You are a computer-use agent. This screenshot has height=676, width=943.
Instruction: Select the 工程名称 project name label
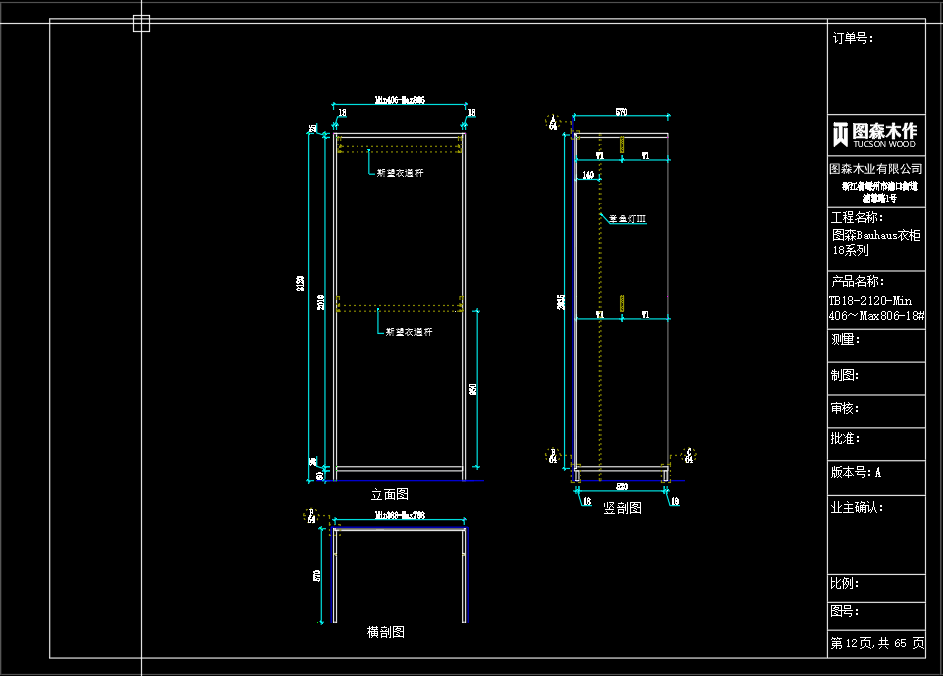click(x=857, y=217)
